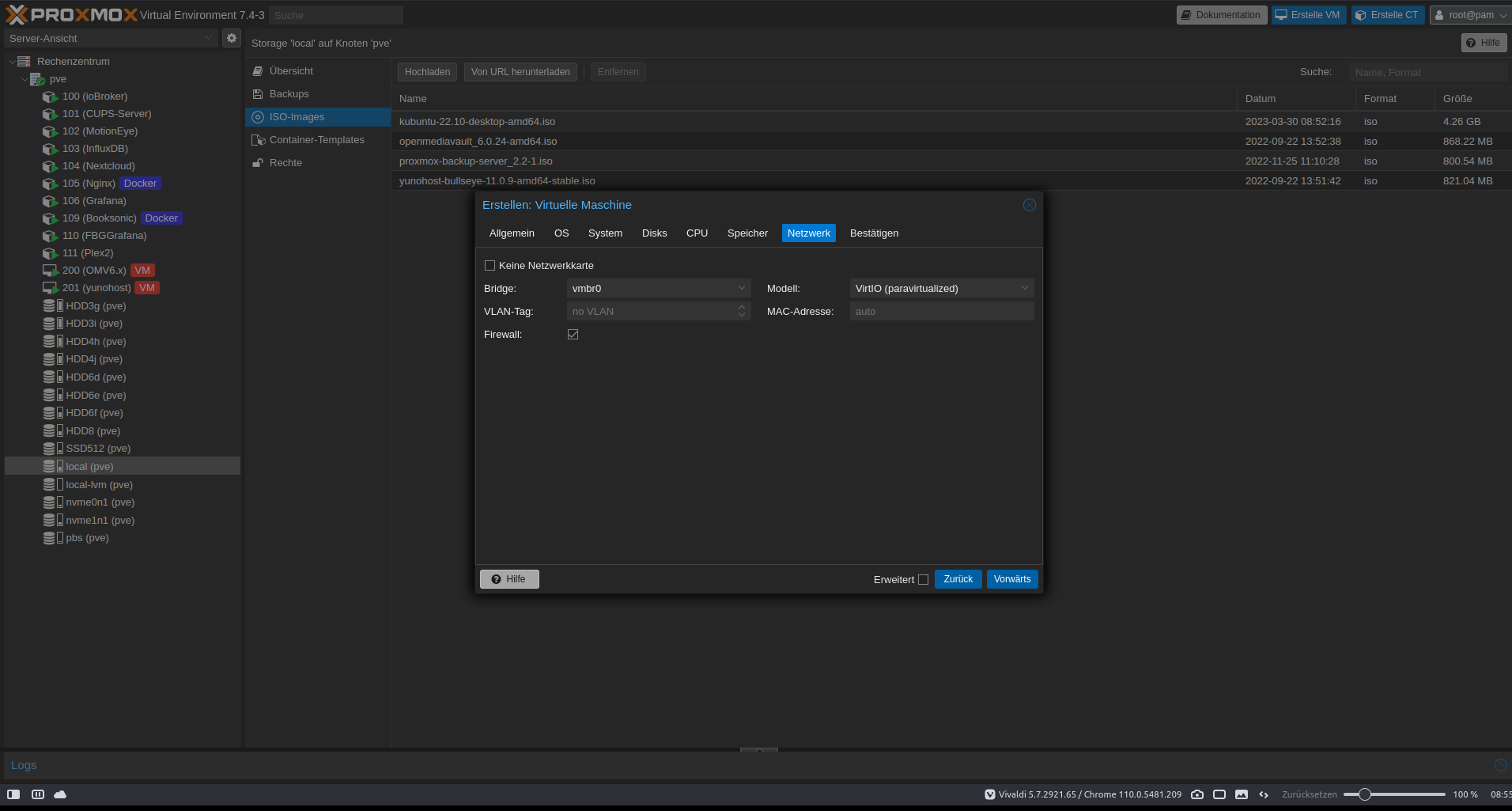This screenshot has width=1512, height=811.
Task: Increase the VLAN-Tag spinner
Action: click(x=742, y=307)
